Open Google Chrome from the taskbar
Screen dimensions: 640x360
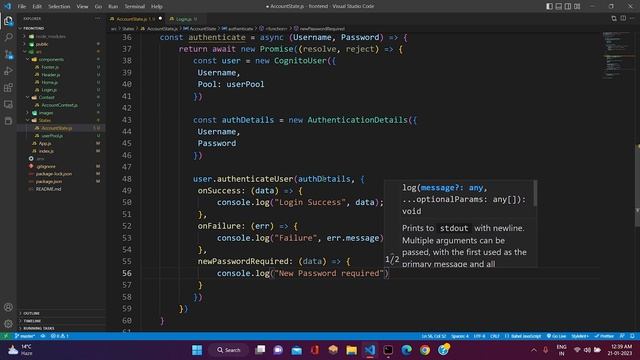coord(425,350)
